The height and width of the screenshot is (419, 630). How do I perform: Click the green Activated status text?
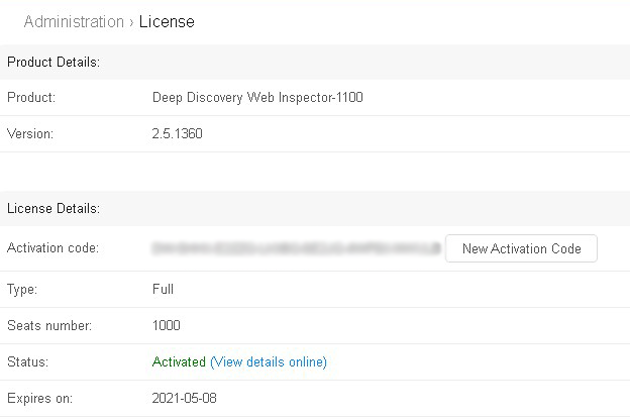point(179,362)
